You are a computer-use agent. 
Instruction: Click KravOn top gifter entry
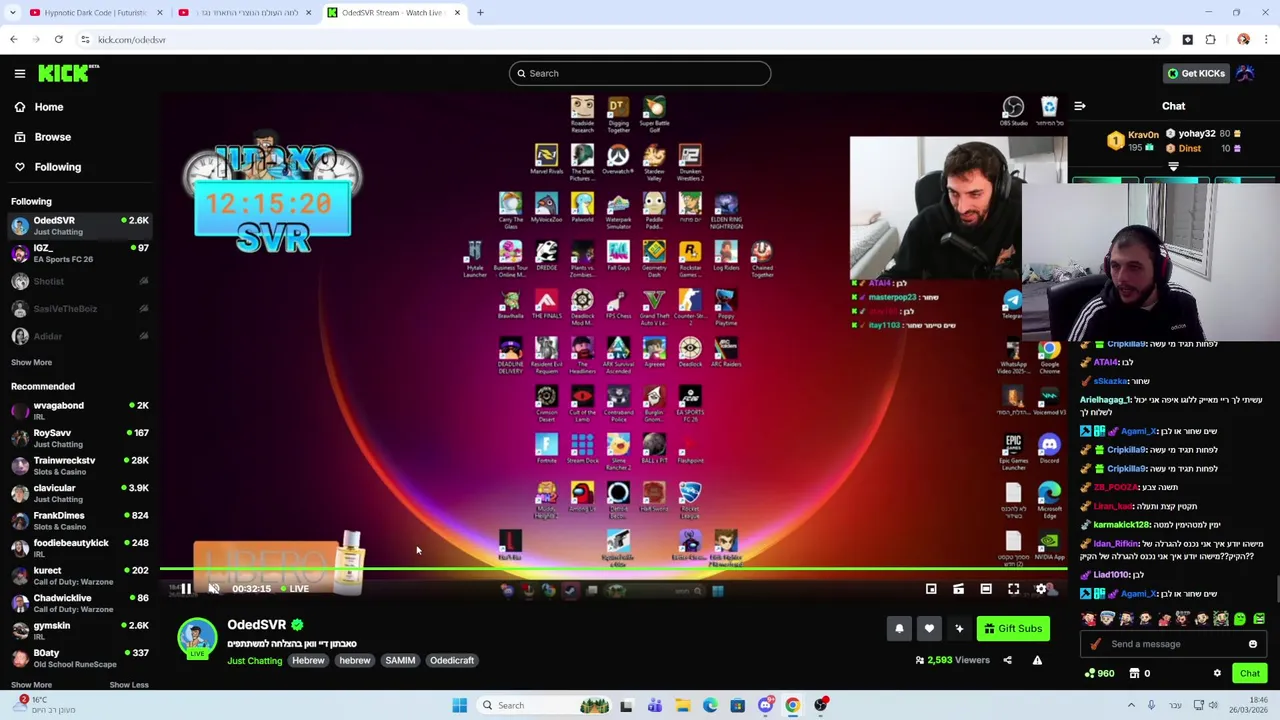(x=1133, y=141)
